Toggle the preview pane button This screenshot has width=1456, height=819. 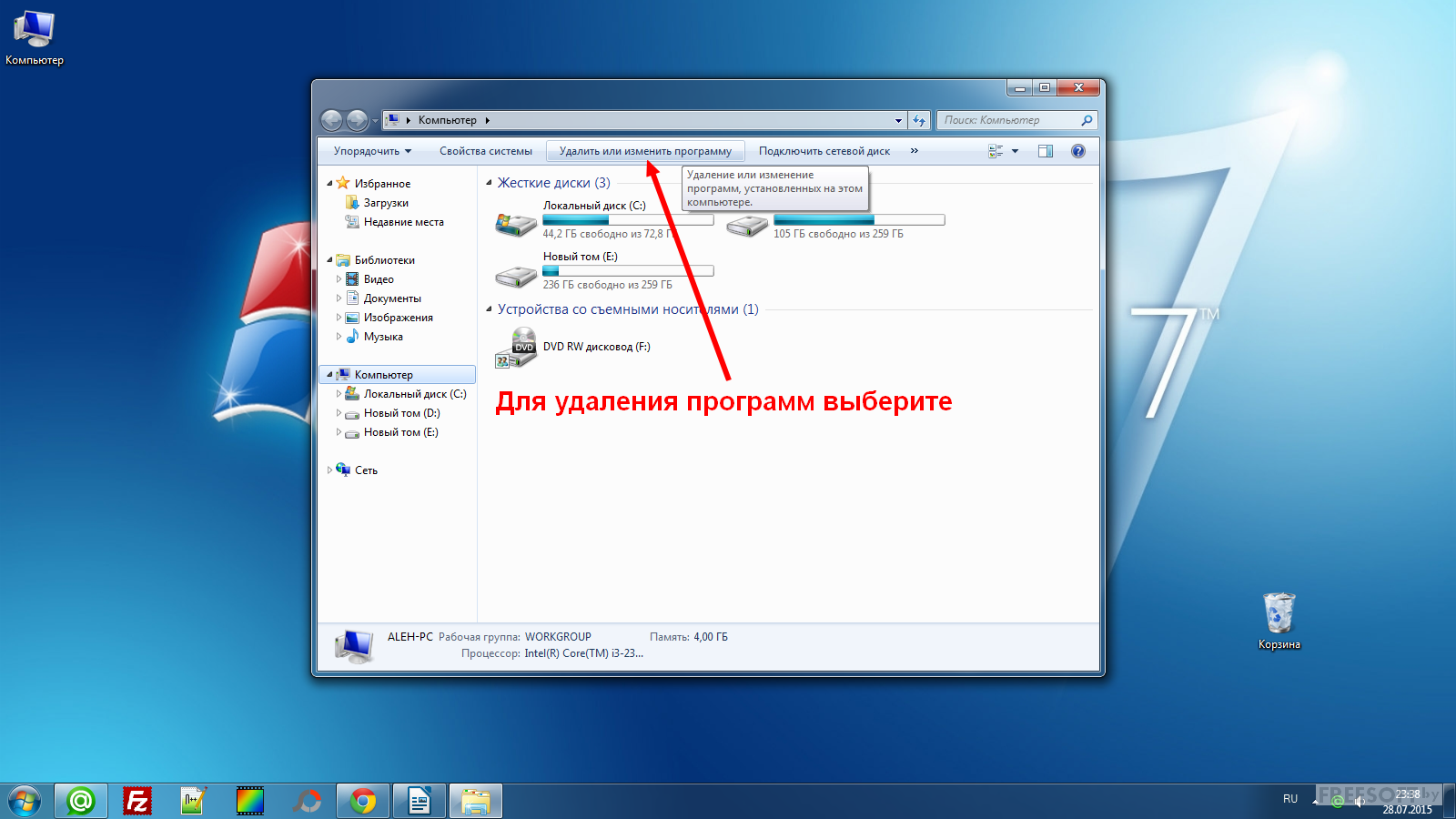(x=1046, y=151)
